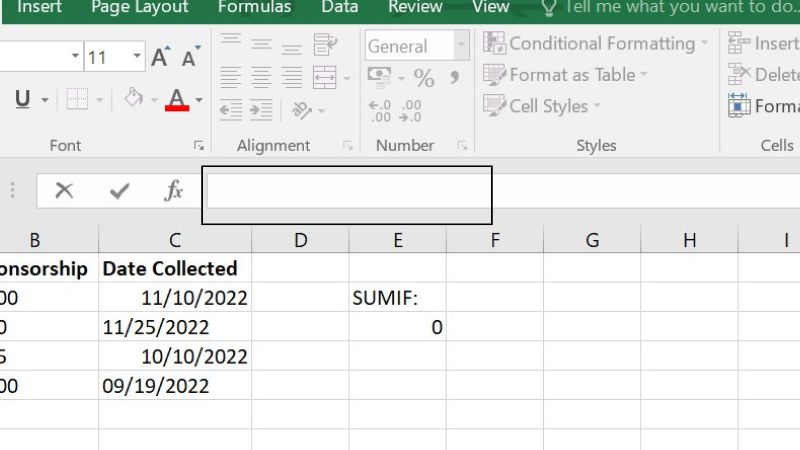Open the Font dialog launcher
Viewport: 800px width, 450px height.
(x=198, y=146)
